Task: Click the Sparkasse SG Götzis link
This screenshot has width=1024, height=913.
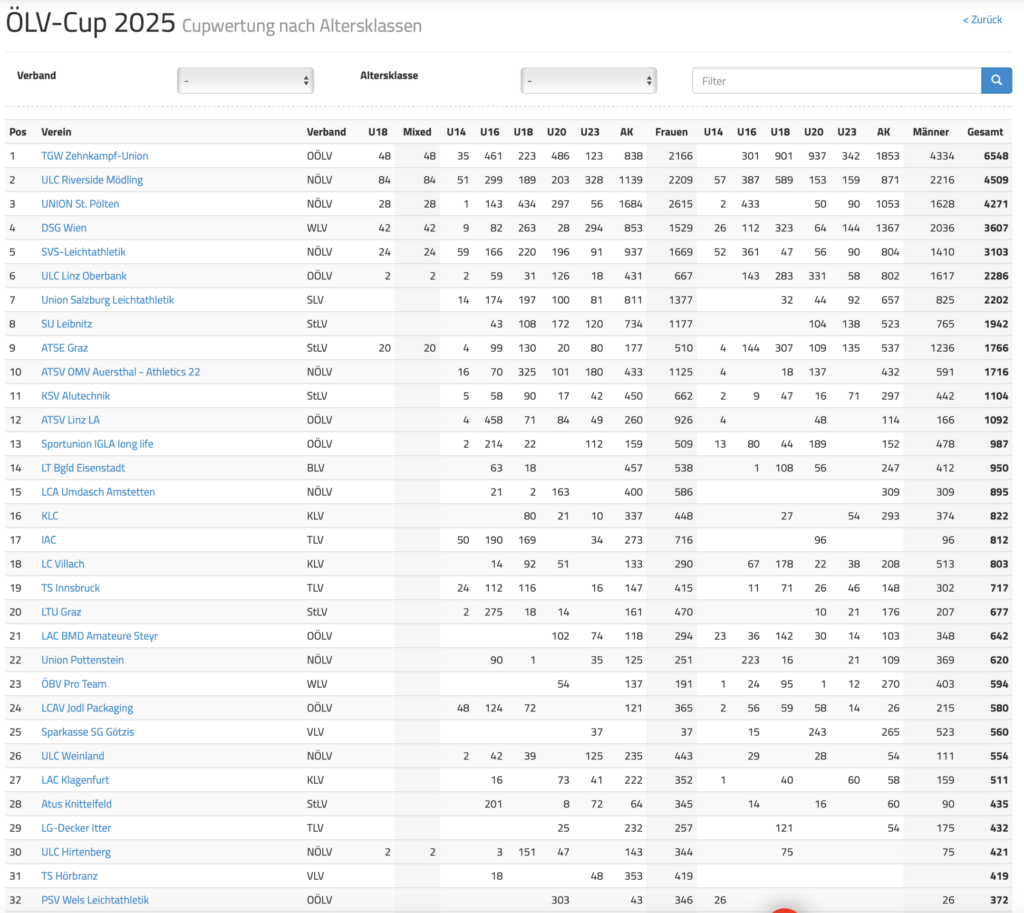Action: (x=87, y=732)
